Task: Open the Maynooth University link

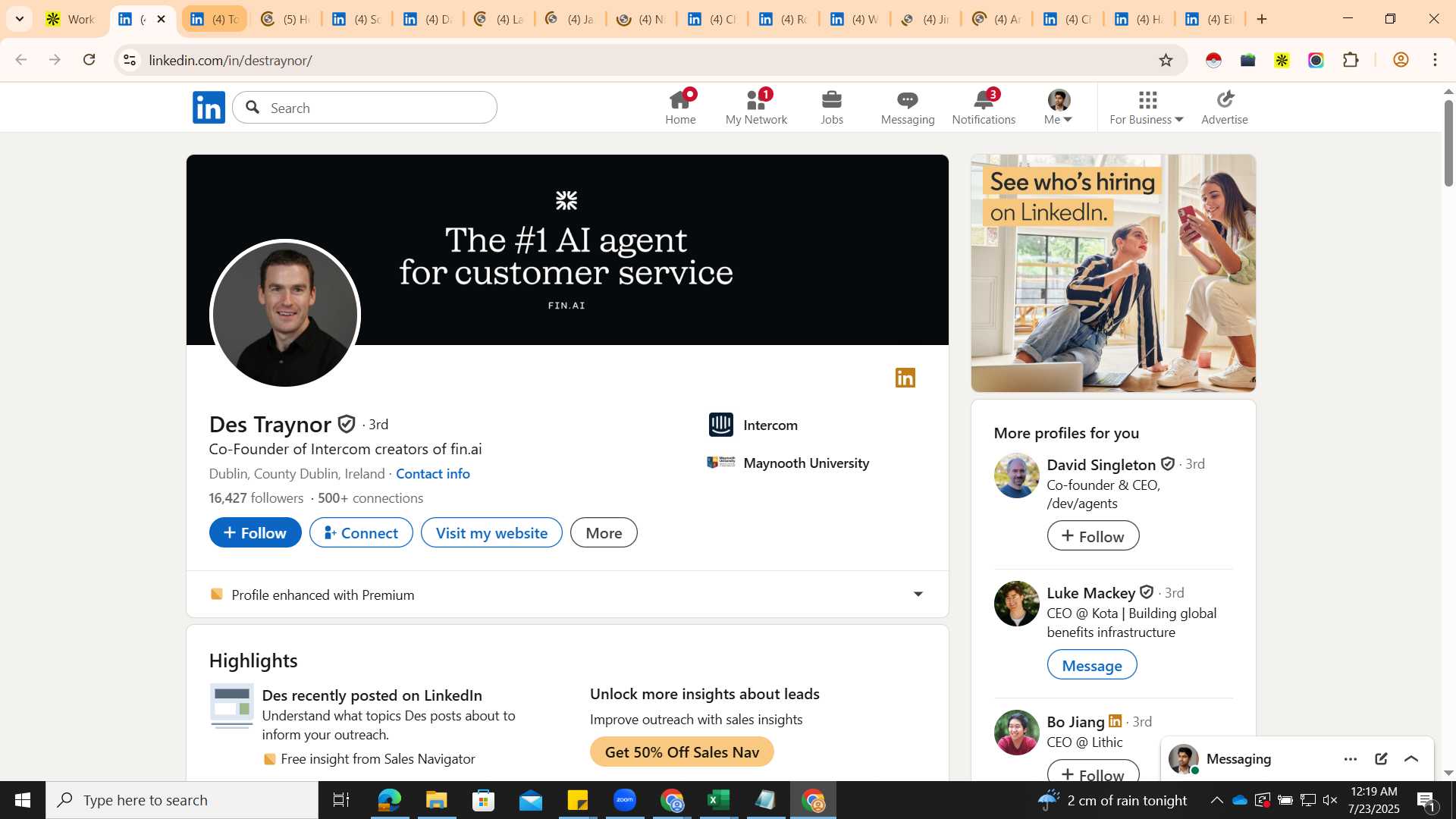Action: pyautogui.click(x=789, y=463)
